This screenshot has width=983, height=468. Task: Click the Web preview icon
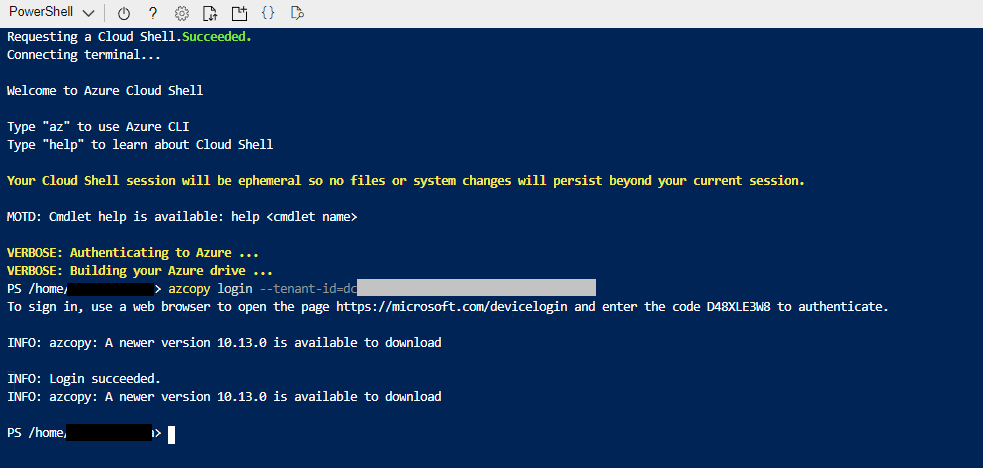(297, 13)
